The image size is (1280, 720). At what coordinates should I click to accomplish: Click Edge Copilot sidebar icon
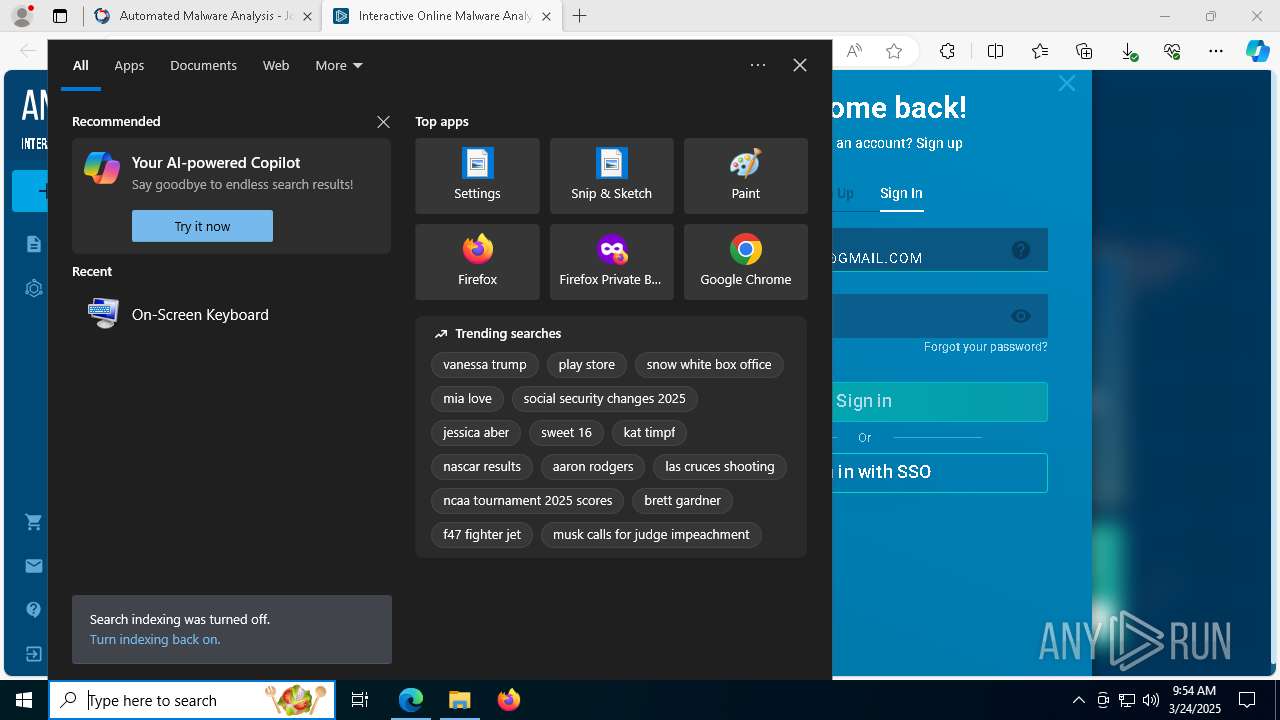click(x=1258, y=51)
